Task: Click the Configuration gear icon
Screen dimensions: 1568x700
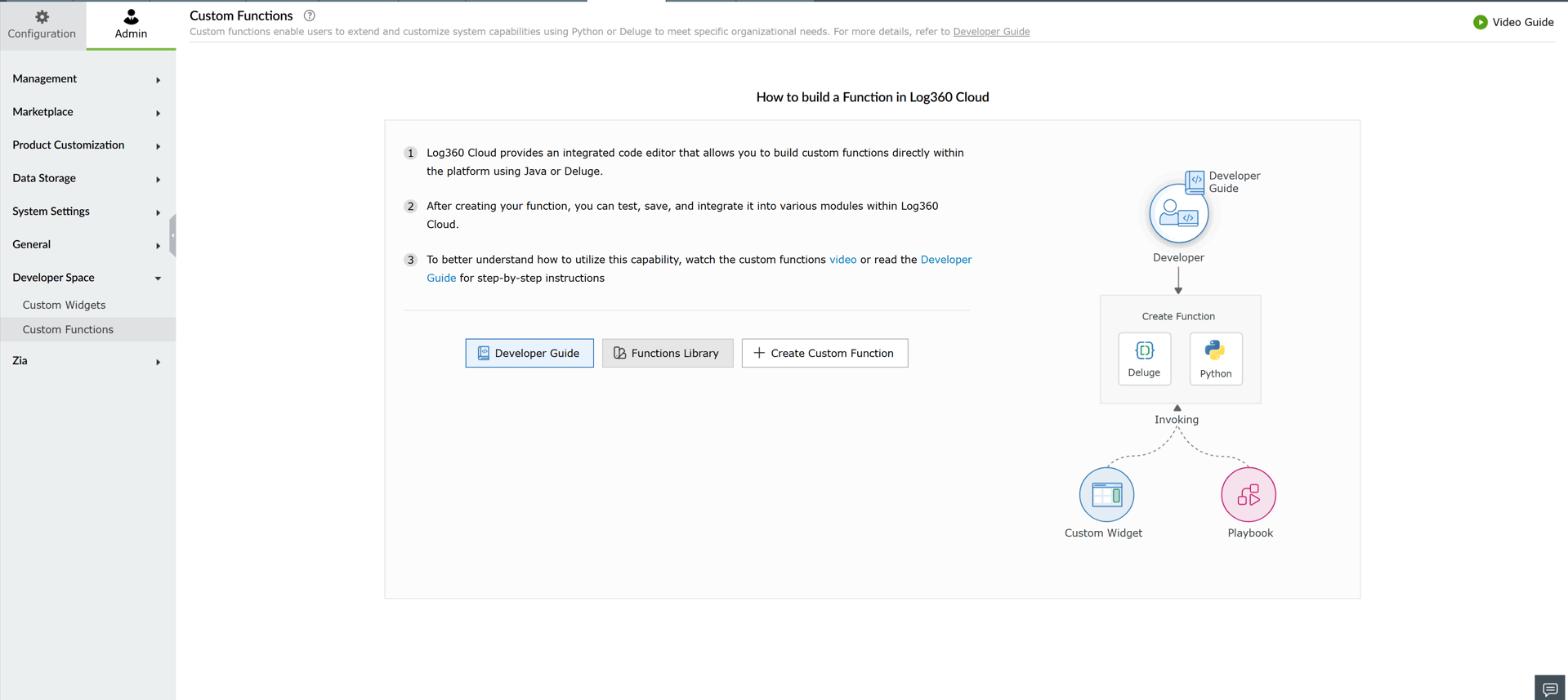Action: pyautogui.click(x=42, y=16)
